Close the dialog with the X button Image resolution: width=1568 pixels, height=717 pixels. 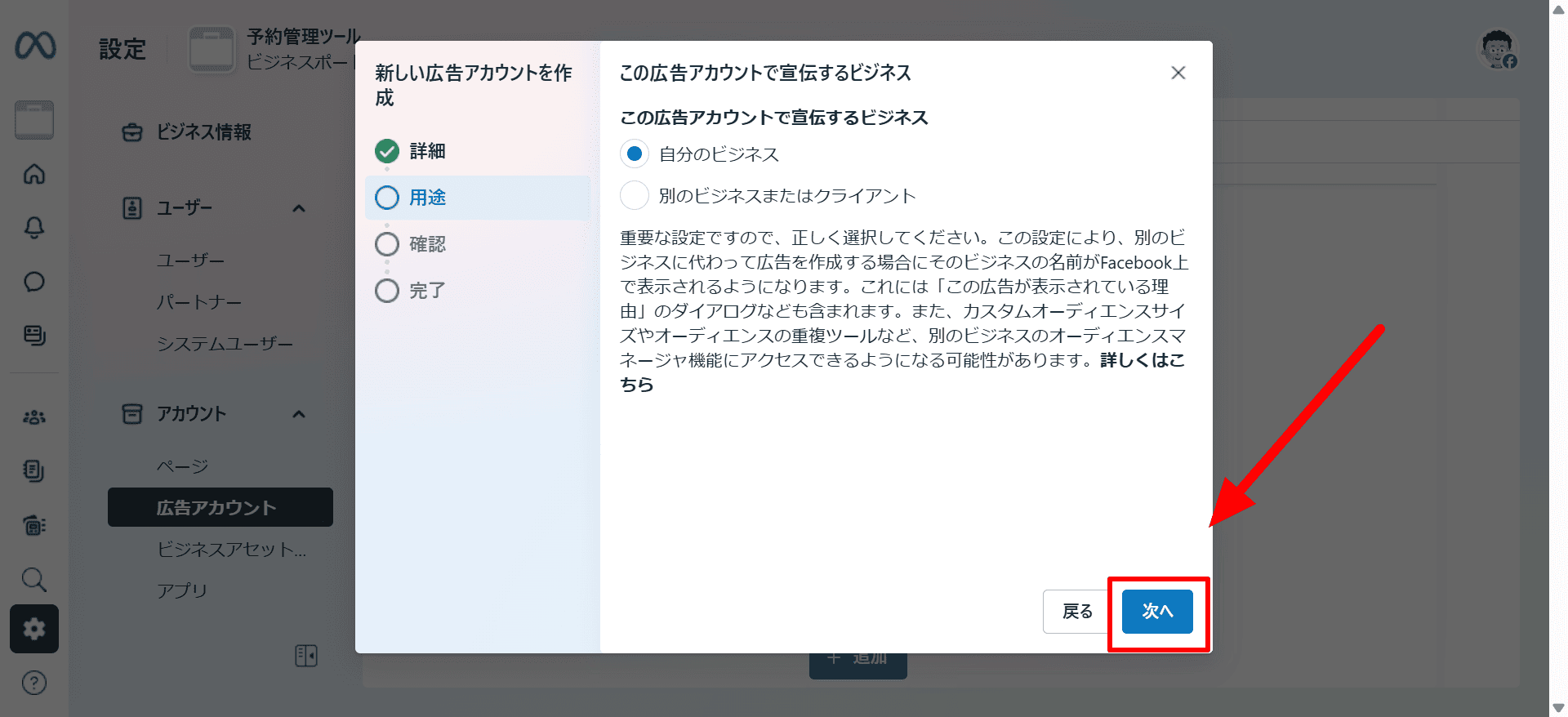pos(1178,73)
